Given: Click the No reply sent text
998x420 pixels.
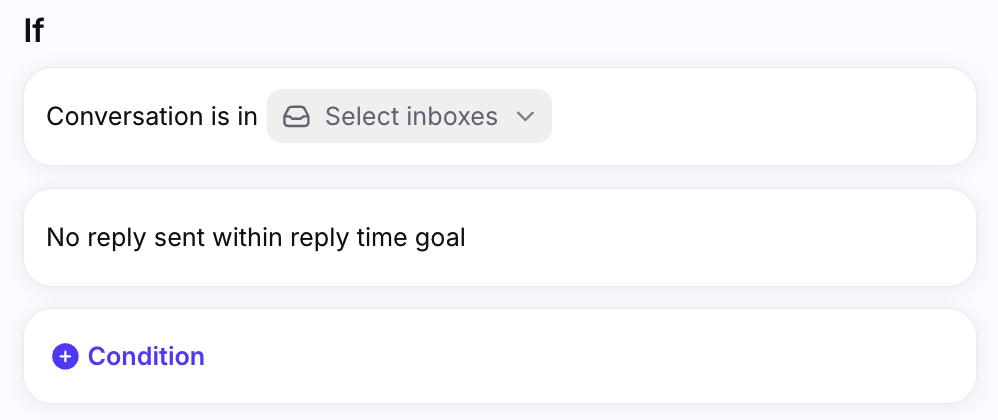Looking at the screenshot, I should [126, 237].
